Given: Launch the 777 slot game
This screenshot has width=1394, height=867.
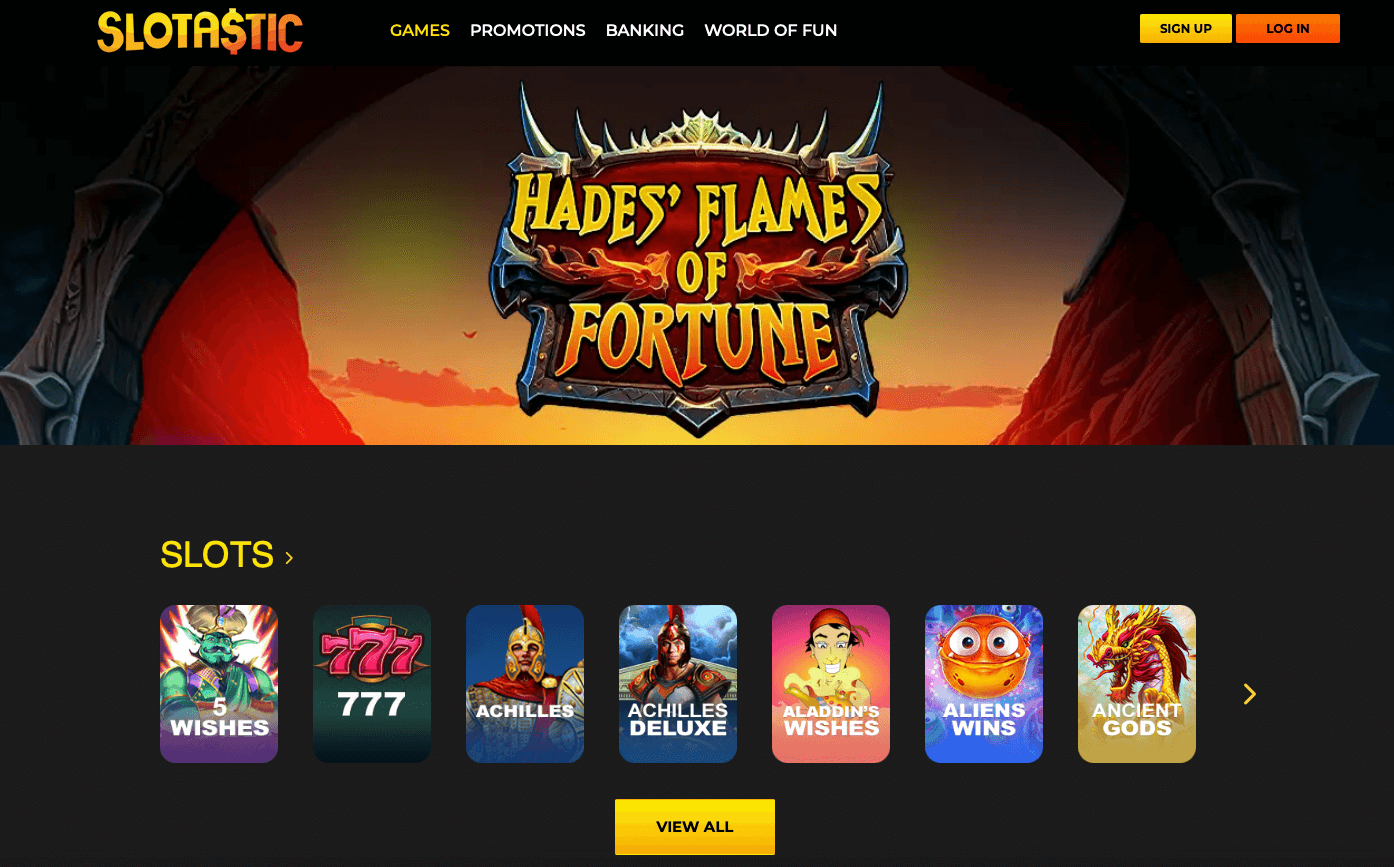Looking at the screenshot, I should pyautogui.click(x=372, y=684).
